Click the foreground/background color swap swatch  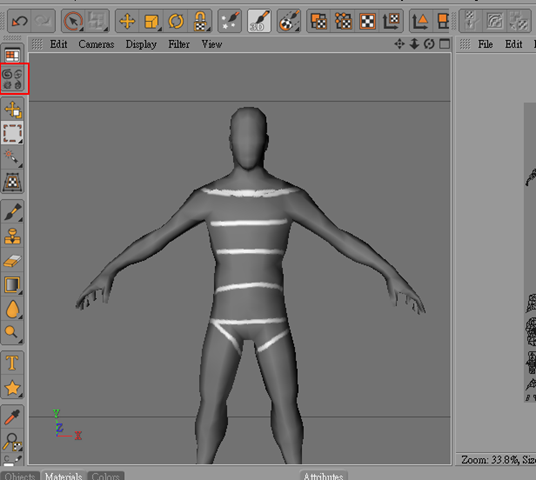[x=13, y=460]
